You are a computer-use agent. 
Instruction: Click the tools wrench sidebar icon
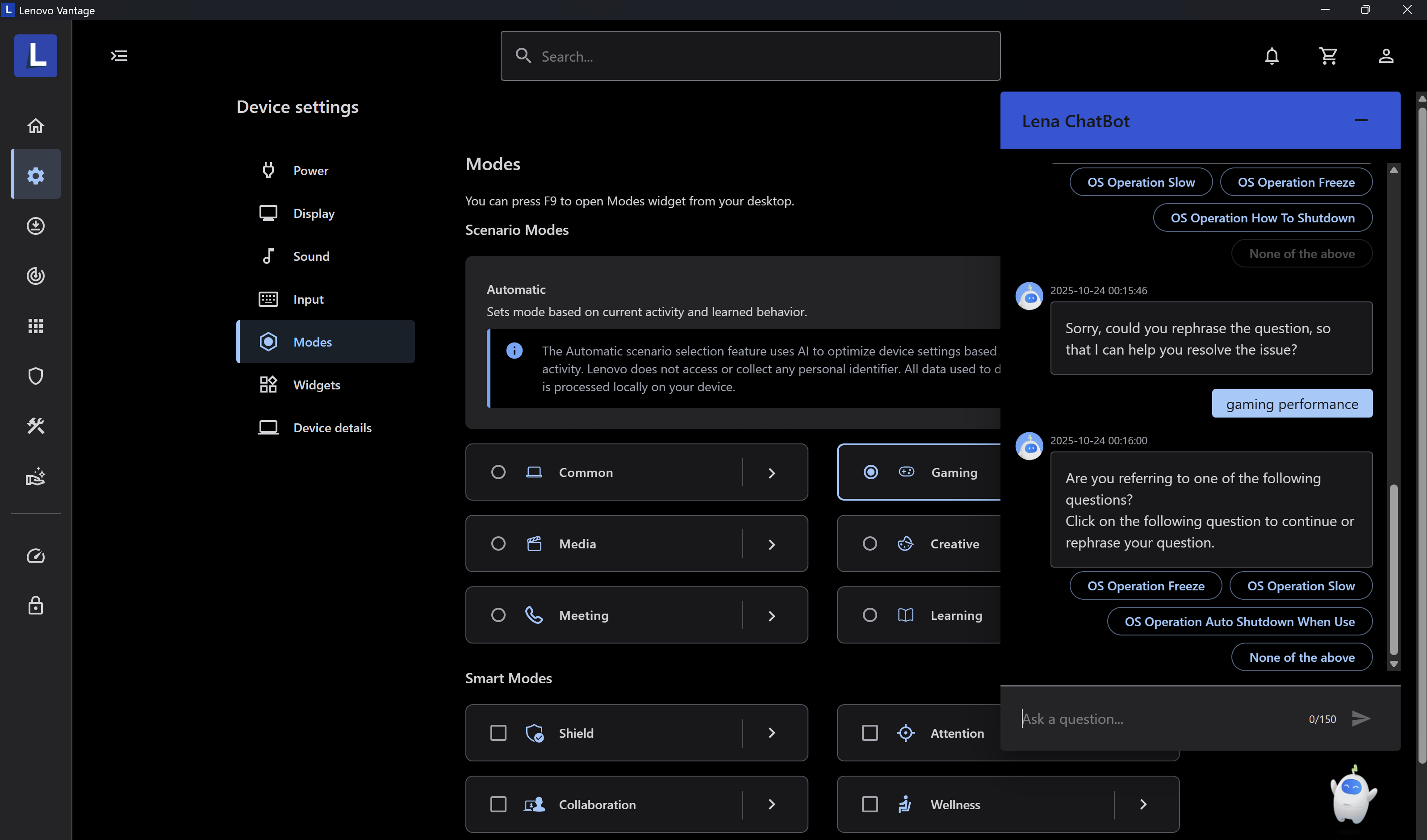click(x=36, y=426)
